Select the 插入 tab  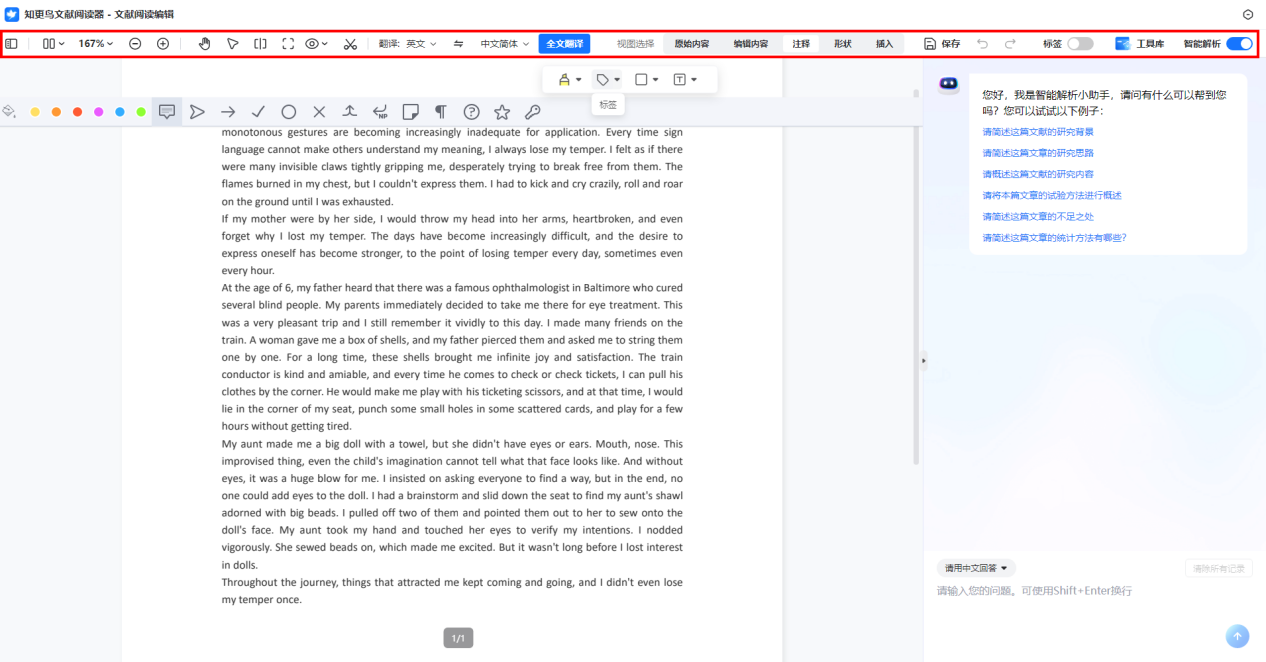[x=885, y=44]
